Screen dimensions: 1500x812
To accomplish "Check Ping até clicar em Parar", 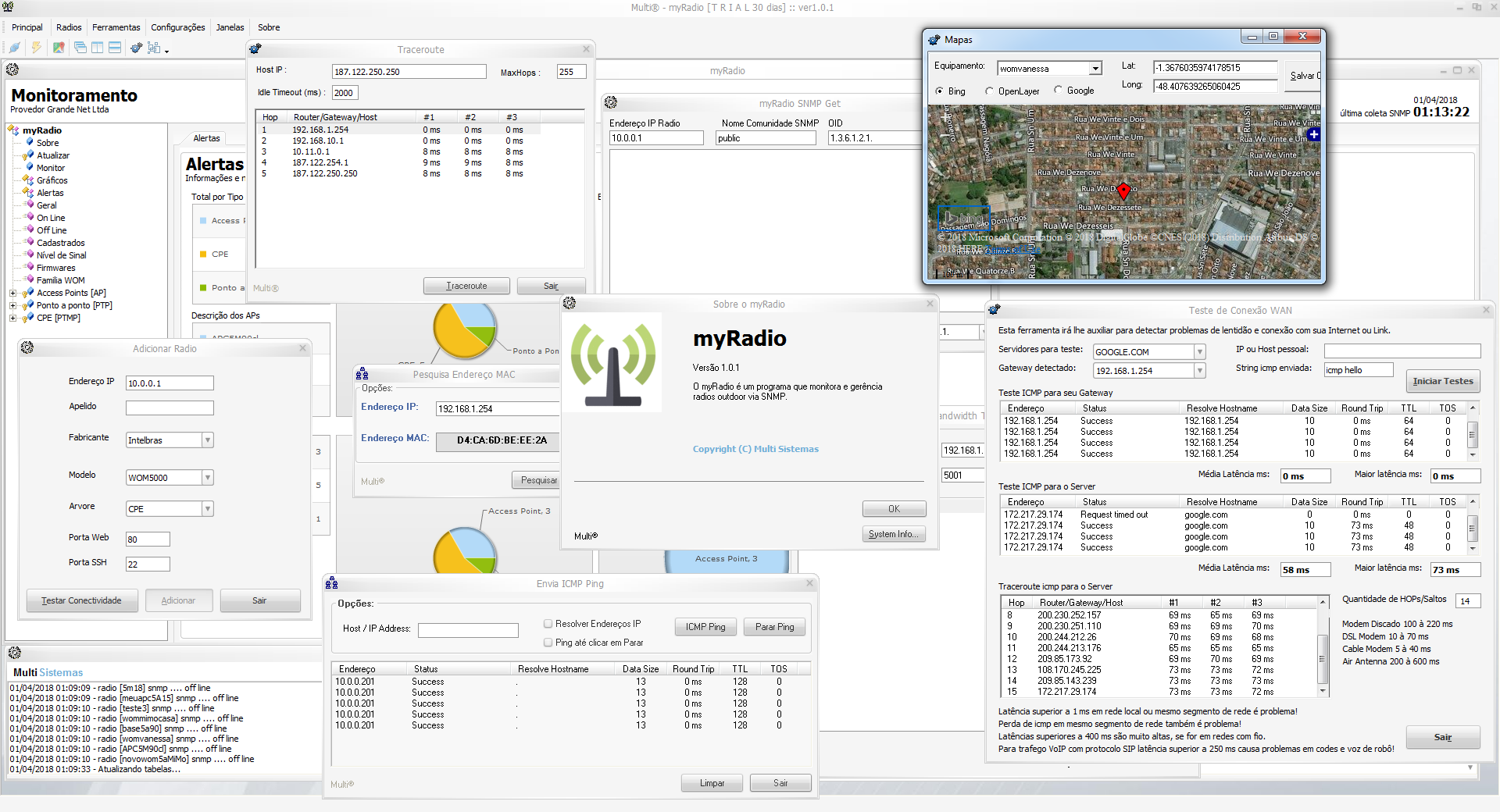I will (548, 643).
